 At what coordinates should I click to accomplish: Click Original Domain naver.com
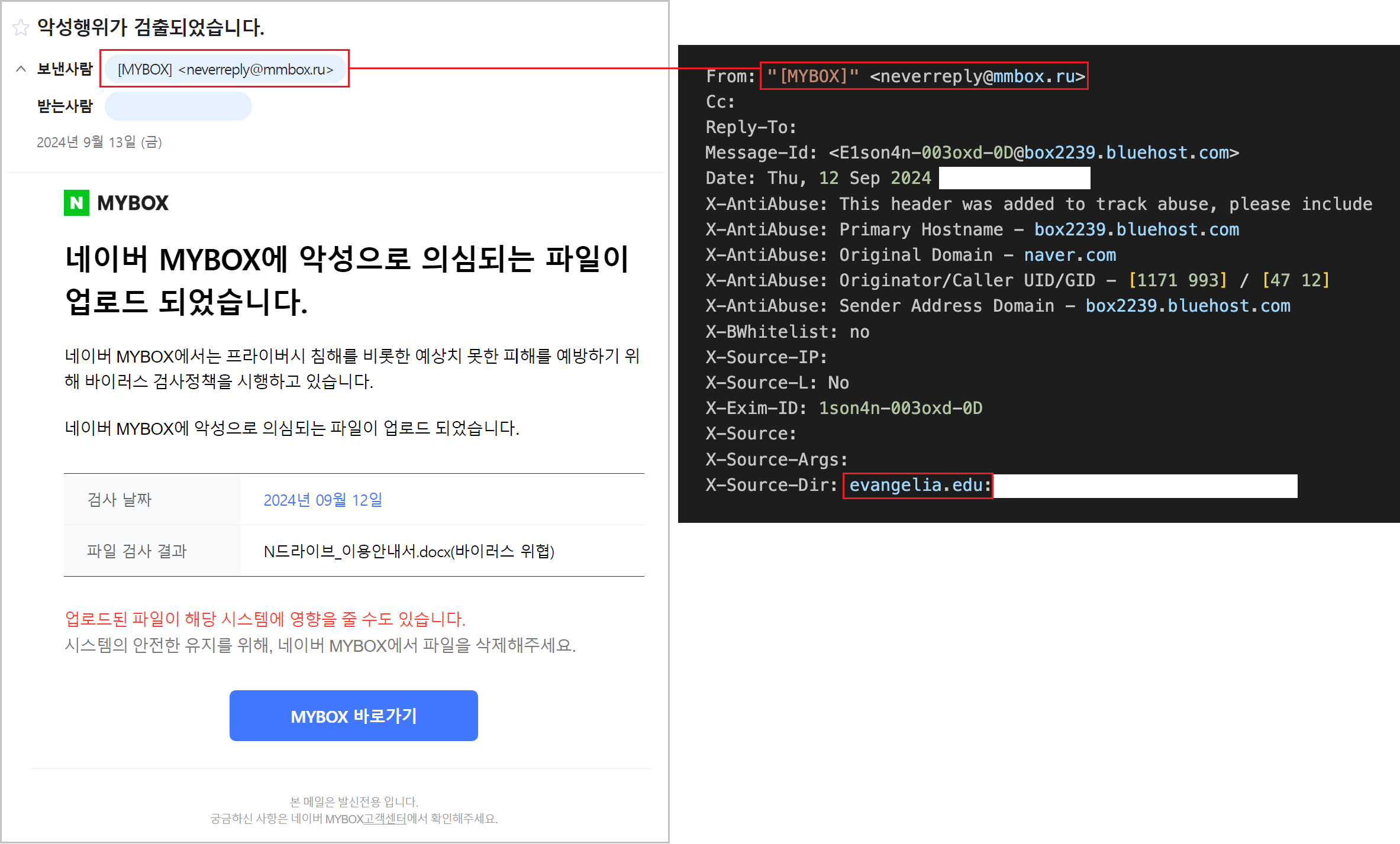point(1070,255)
